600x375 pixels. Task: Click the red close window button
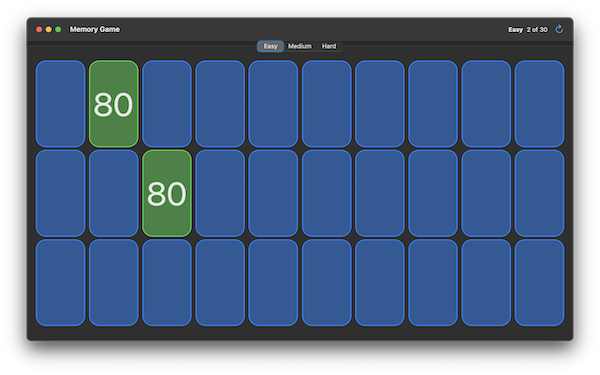click(x=39, y=29)
